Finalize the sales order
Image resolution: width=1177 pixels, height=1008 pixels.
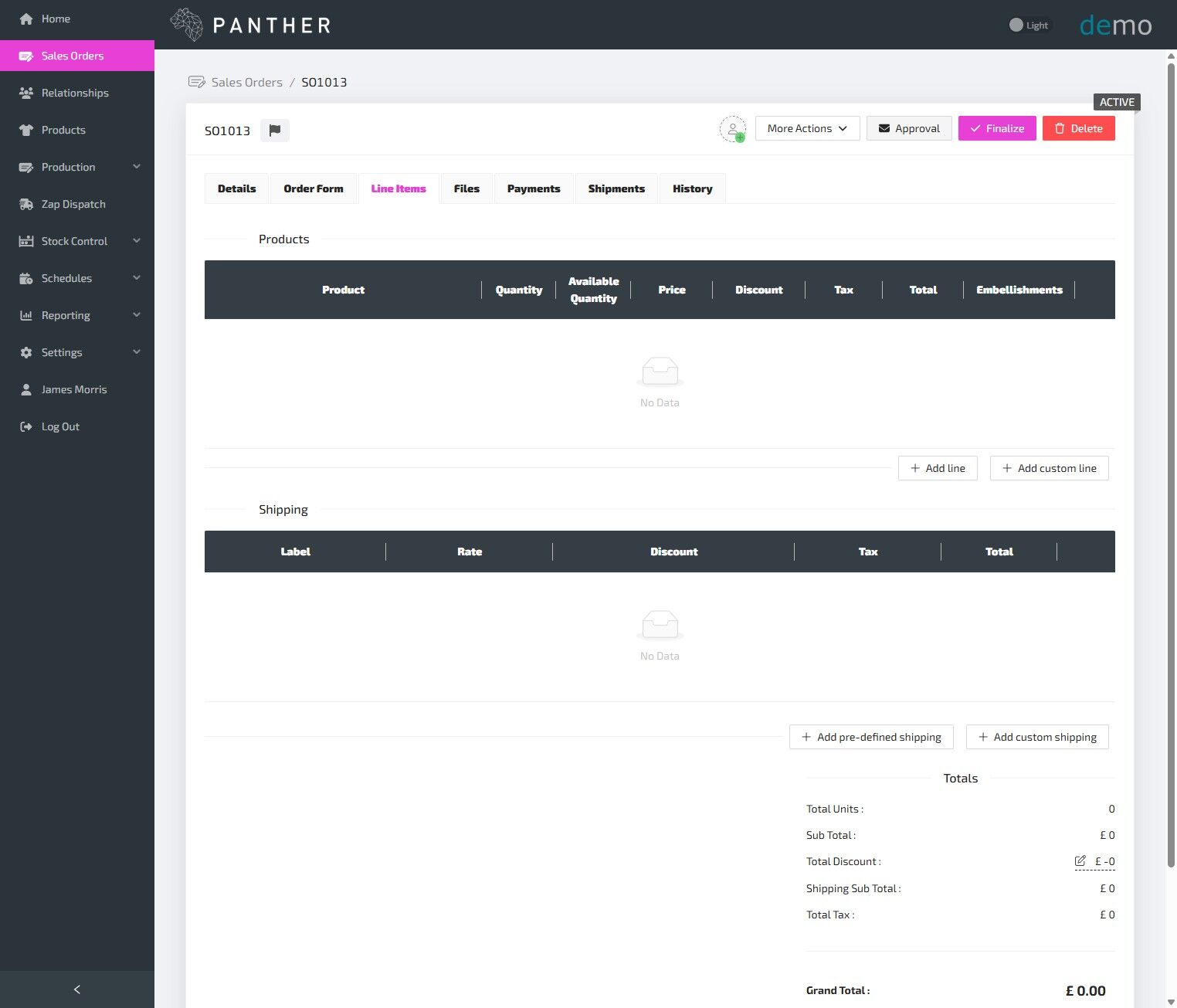997,128
